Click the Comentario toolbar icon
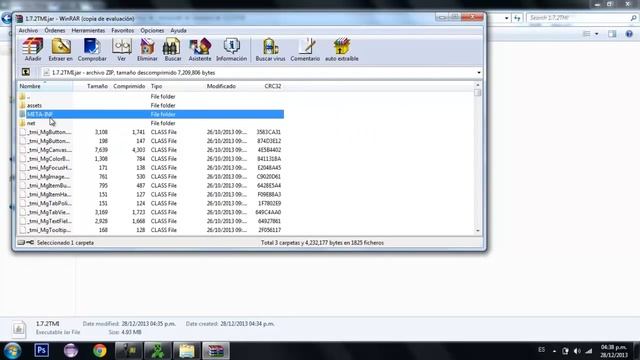Screen dimensions: 640x360 pyautogui.click(x=305, y=49)
